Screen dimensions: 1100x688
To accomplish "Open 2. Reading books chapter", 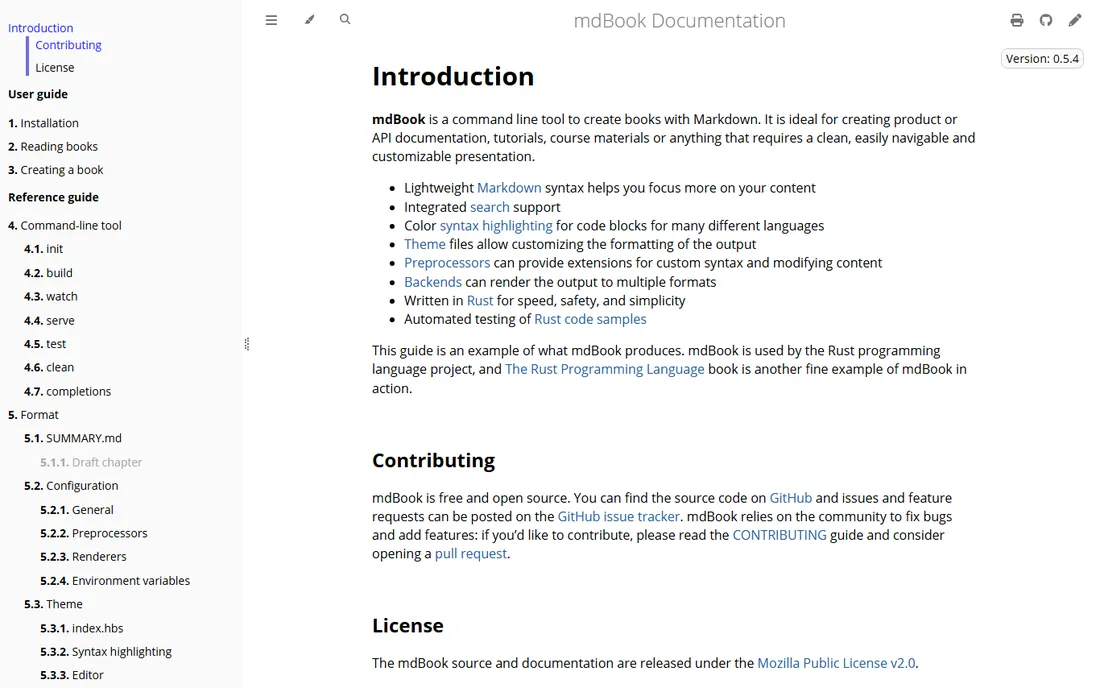I will pyautogui.click(x=53, y=147).
